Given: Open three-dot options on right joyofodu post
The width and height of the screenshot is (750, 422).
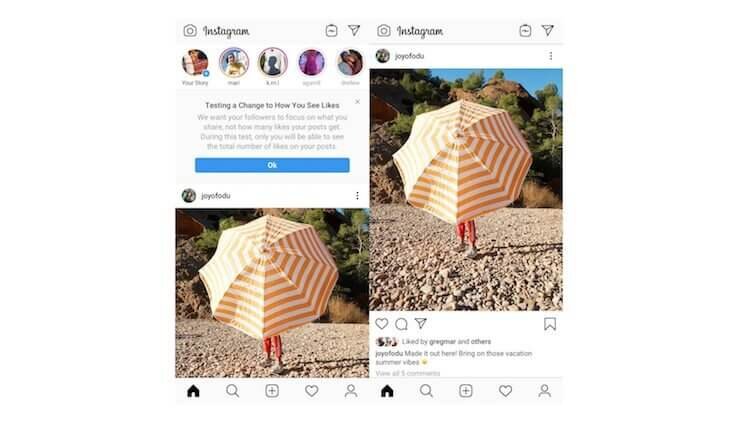Looking at the screenshot, I should point(551,56).
